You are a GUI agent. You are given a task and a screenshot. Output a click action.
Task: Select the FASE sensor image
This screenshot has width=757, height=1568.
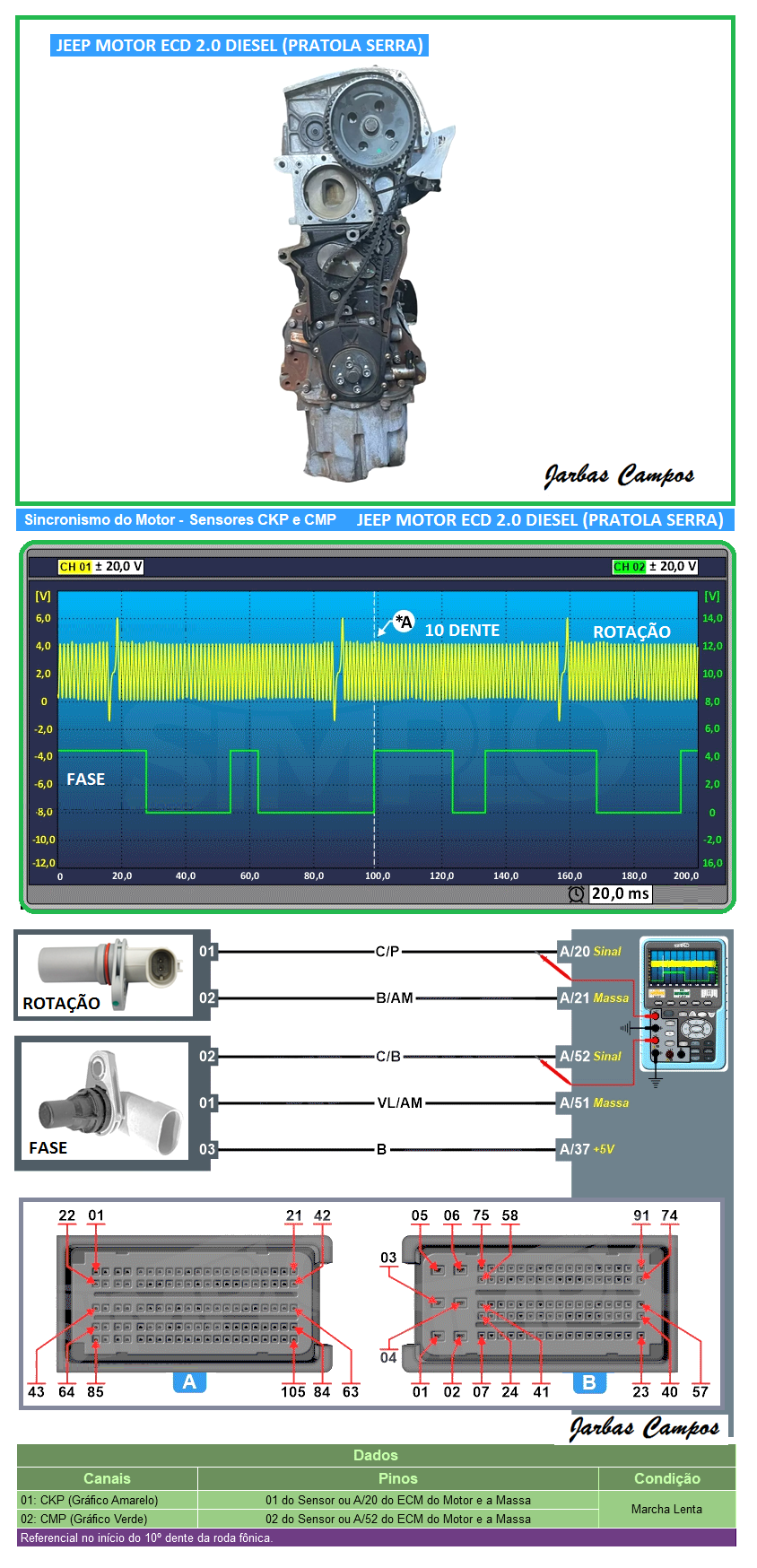point(104,1102)
